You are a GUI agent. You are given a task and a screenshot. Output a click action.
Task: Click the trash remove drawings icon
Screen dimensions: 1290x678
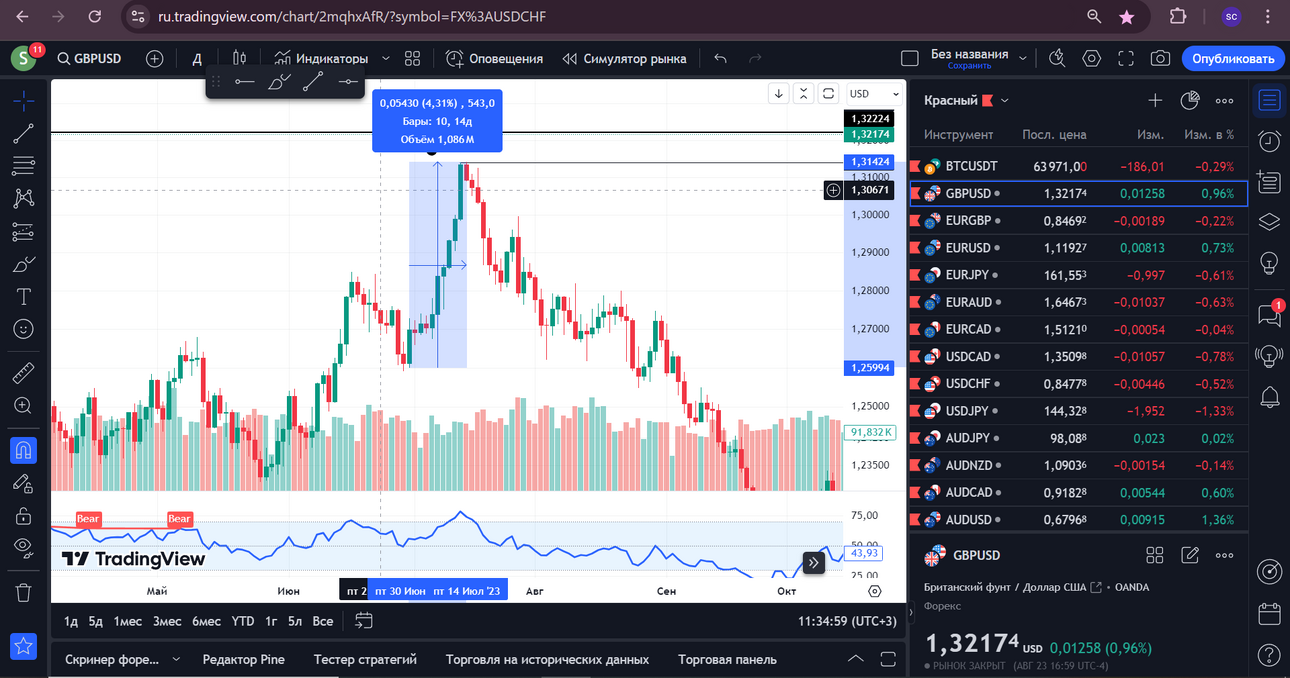pos(24,592)
